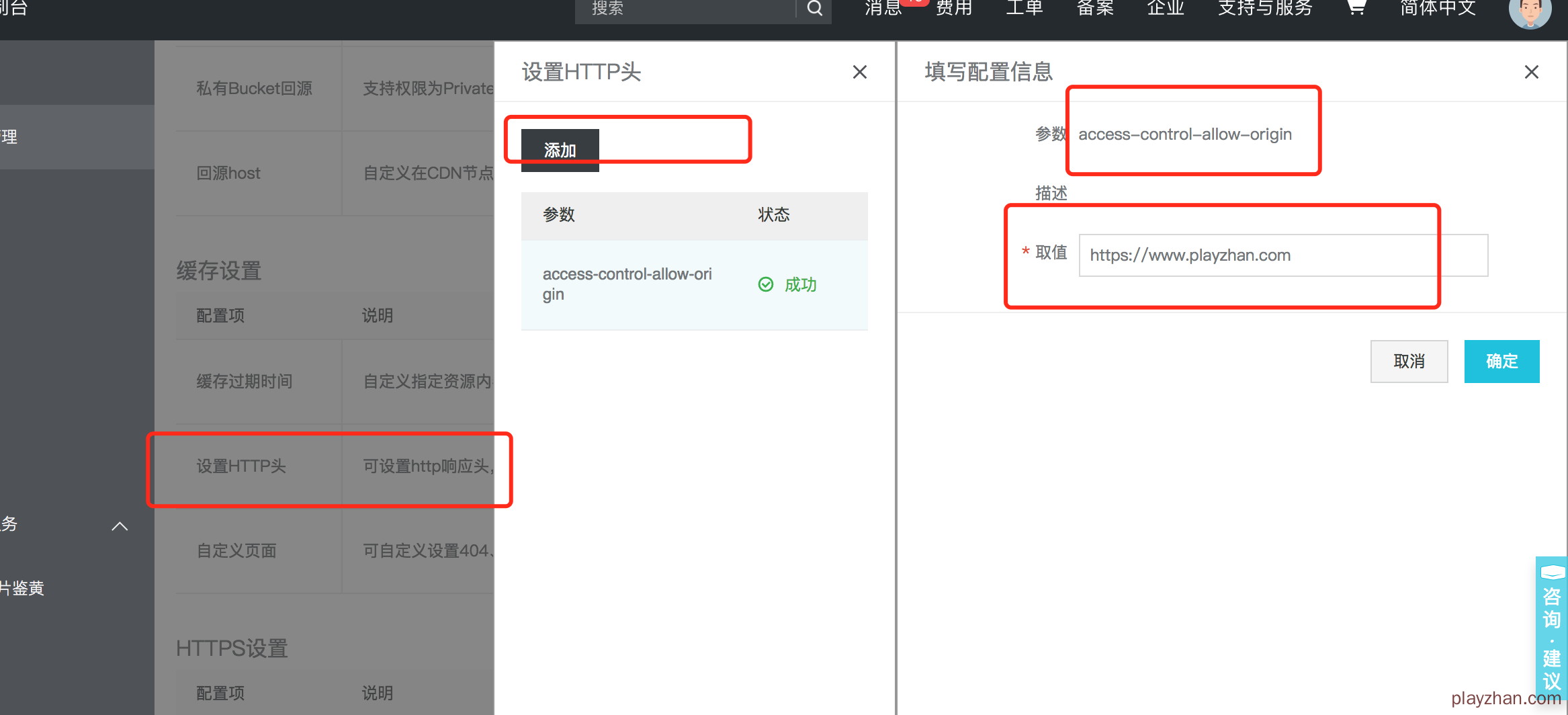Open the 咨询·建议 feedback widget
Image resolution: width=1568 pixels, height=715 pixels.
[x=1551, y=628]
